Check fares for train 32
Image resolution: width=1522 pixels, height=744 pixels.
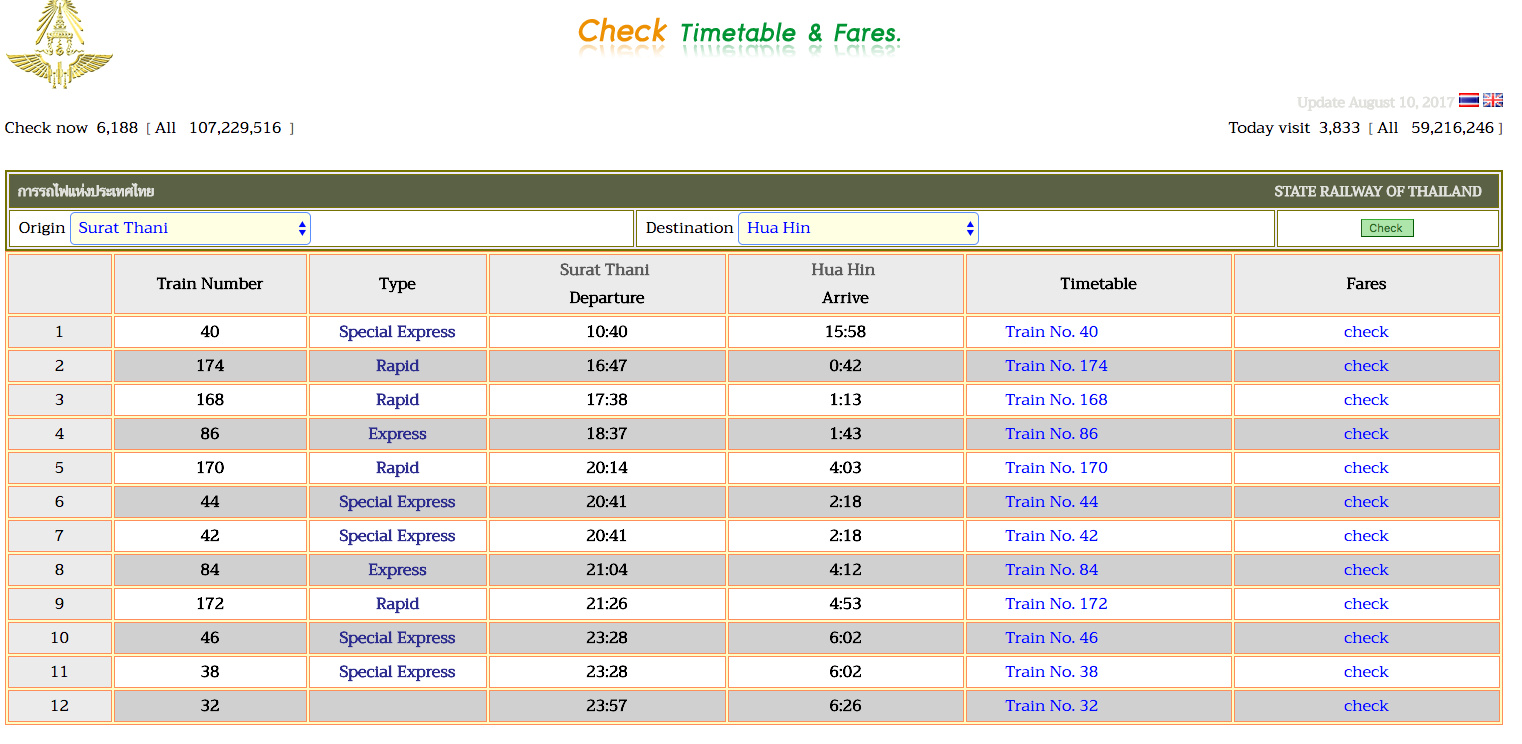pyautogui.click(x=1366, y=706)
